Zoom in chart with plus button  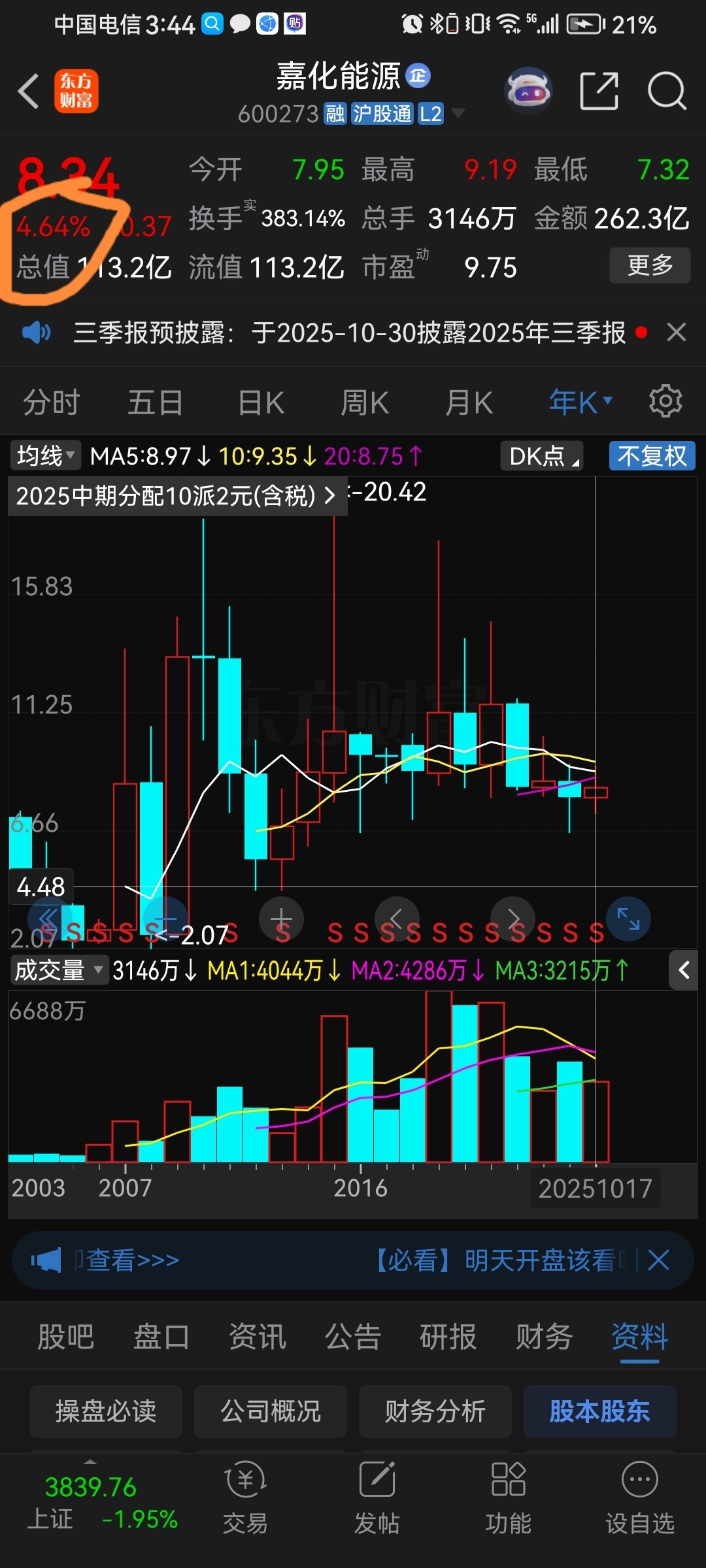tap(281, 919)
